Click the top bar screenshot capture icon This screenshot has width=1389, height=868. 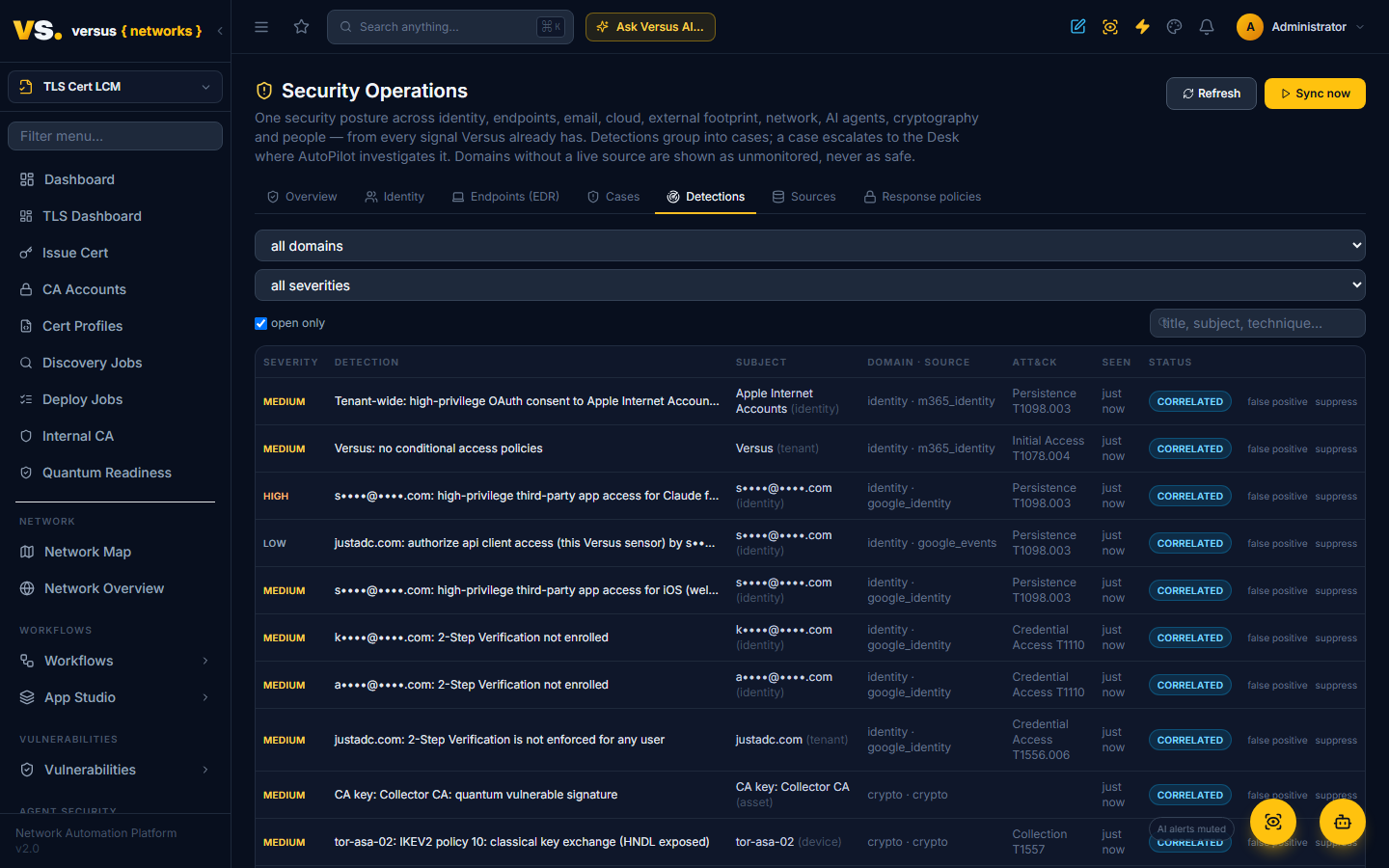(x=1110, y=27)
